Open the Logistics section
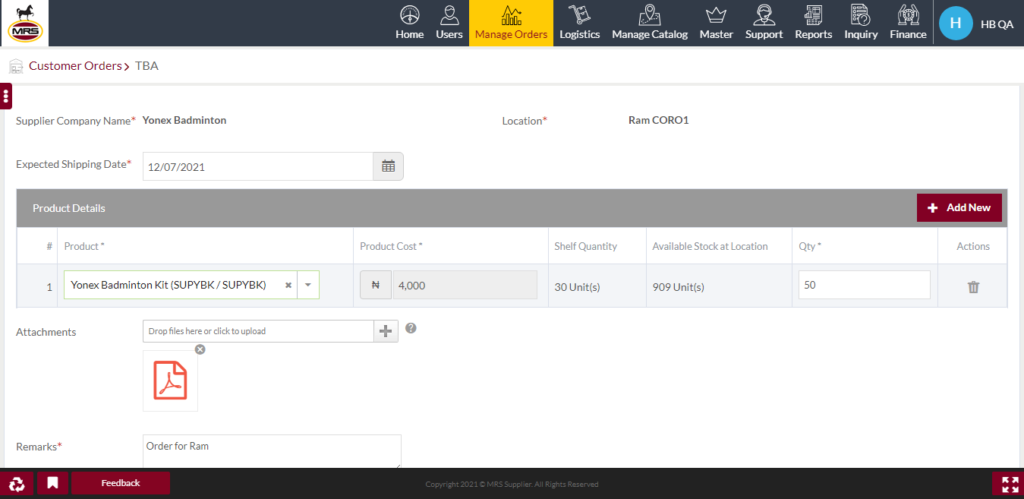The height and width of the screenshot is (499, 1024). 579,23
